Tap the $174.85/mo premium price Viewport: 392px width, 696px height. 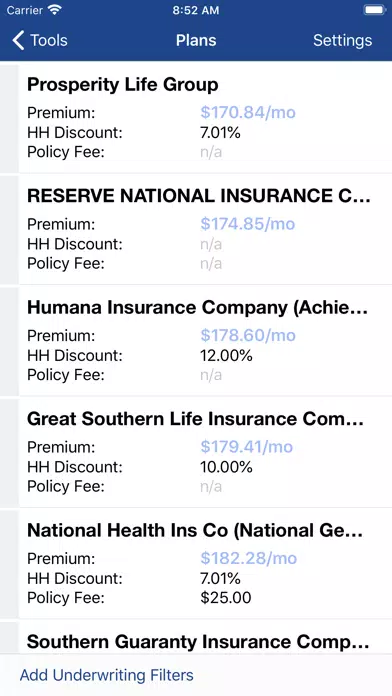pos(248,224)
